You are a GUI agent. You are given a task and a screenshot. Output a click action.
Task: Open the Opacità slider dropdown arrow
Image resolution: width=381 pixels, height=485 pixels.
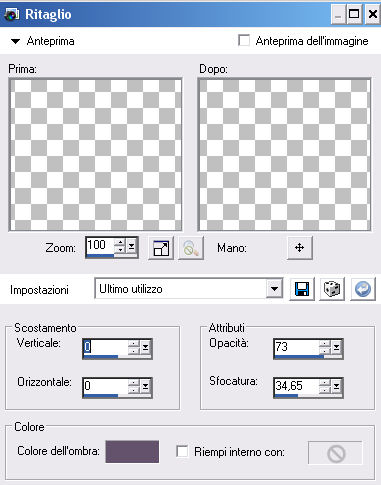336,348
